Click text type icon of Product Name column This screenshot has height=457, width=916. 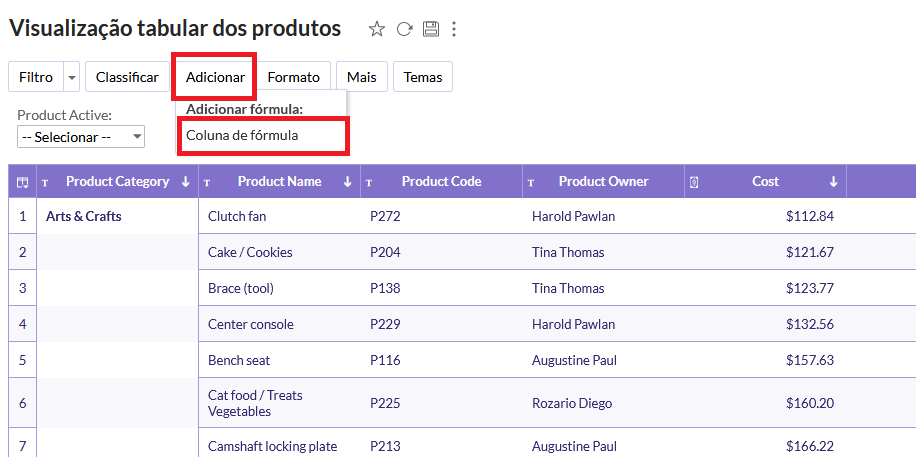point(207,182)
